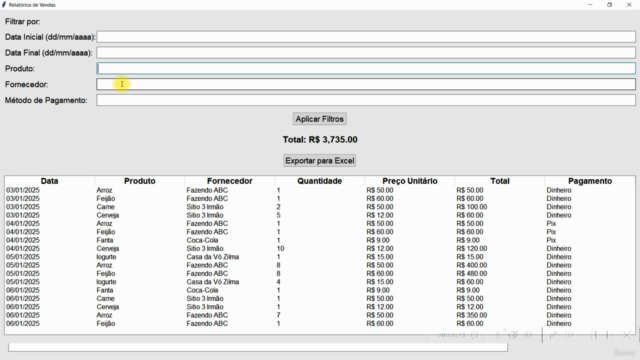The height and width of the screenshot is (360, 640).
Task: Click the Produto column header
Action: point(140,181)
